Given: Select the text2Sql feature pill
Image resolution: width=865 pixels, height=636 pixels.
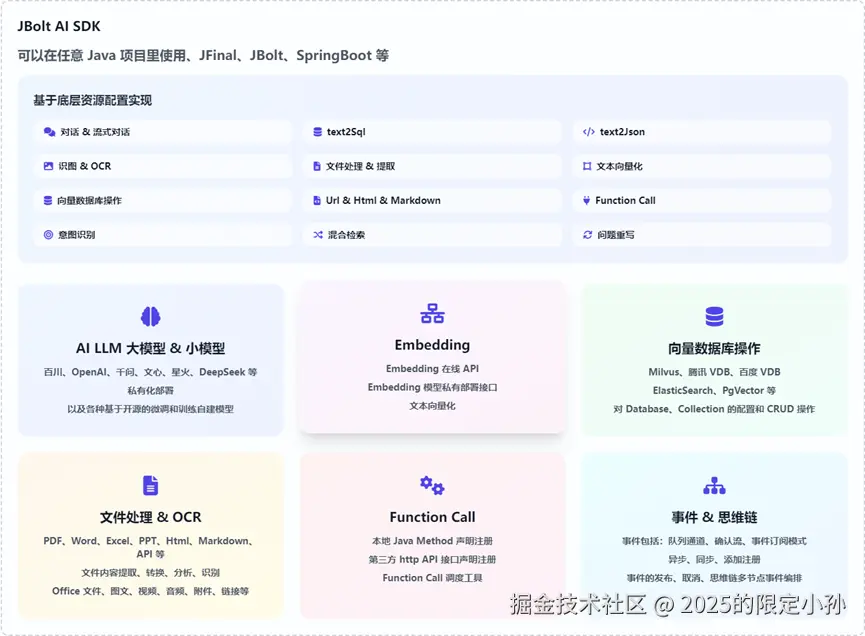Looking at the screenshot, I should pos(432,132).
